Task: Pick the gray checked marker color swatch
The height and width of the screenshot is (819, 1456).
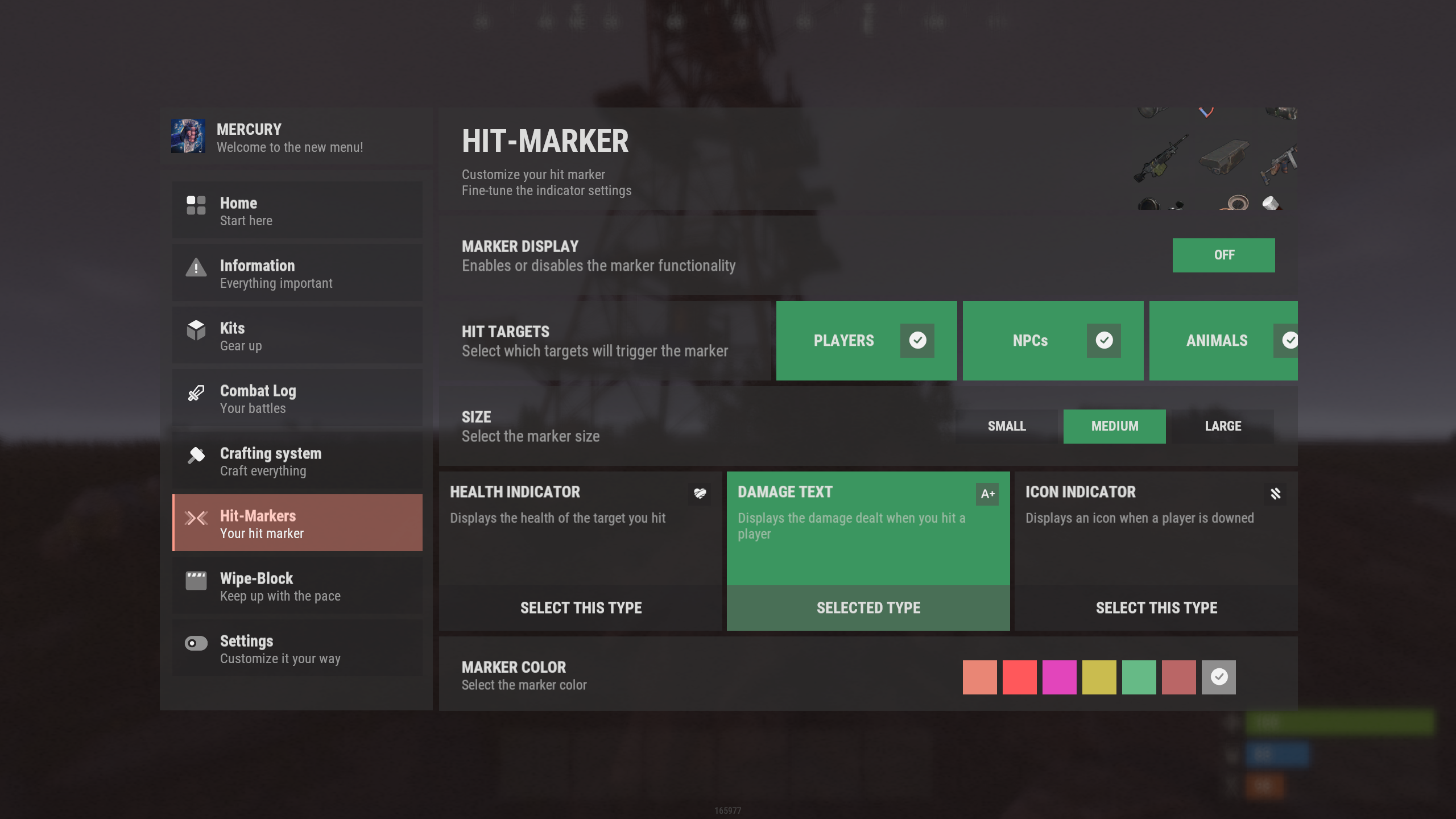Action: pos(1219,677)
